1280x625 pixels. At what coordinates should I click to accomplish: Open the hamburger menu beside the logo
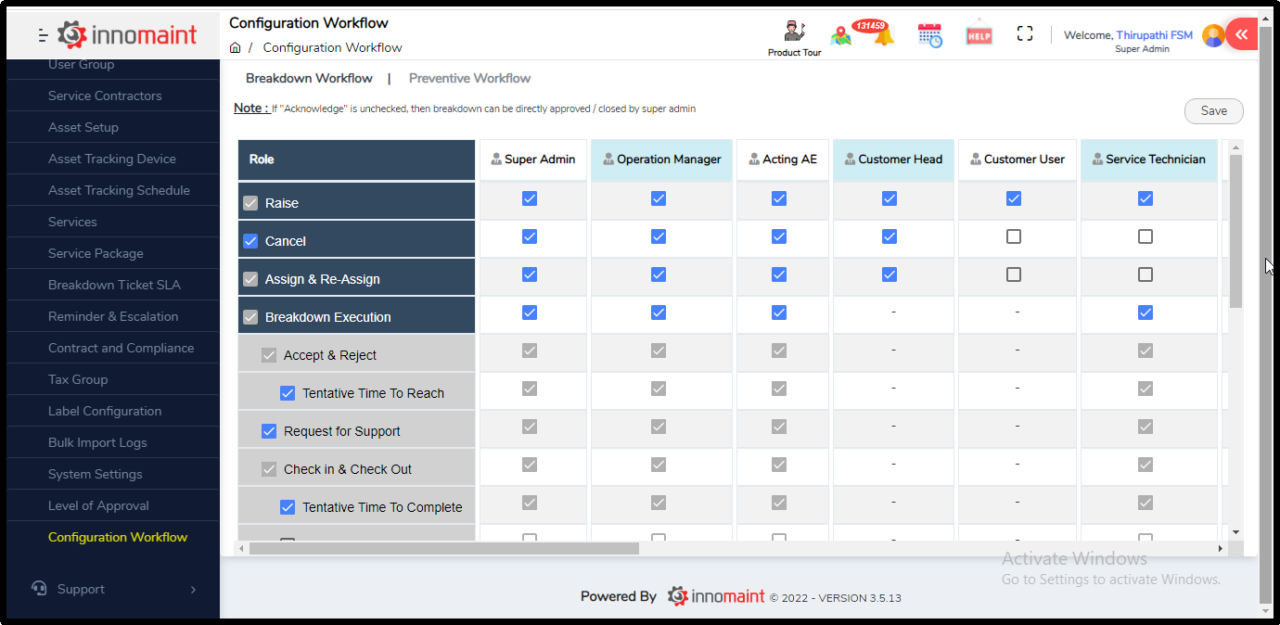[x=41, y=32]
